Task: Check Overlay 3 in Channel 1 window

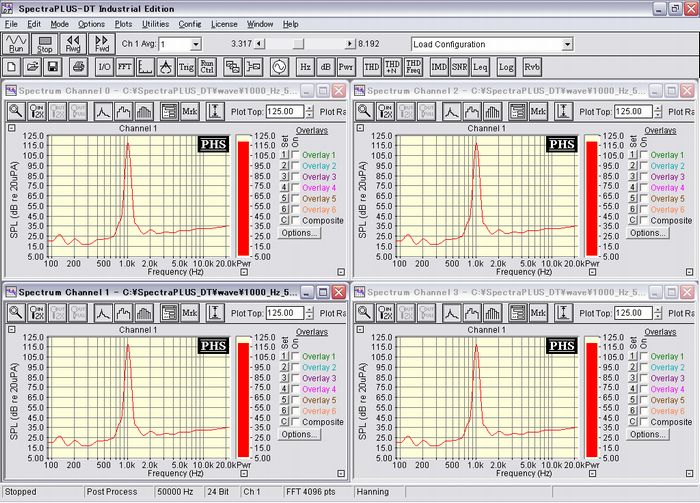Action: coord(293,379)
